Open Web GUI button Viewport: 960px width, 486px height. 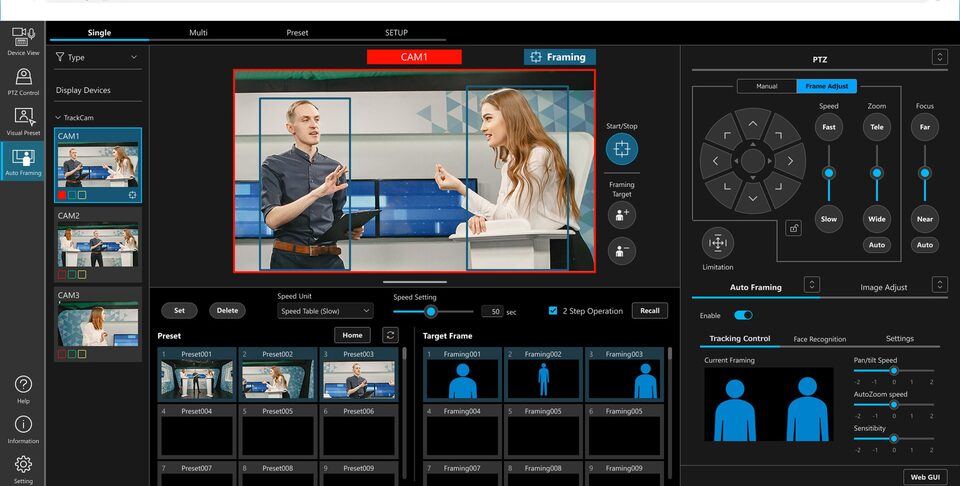coord(925,477)
